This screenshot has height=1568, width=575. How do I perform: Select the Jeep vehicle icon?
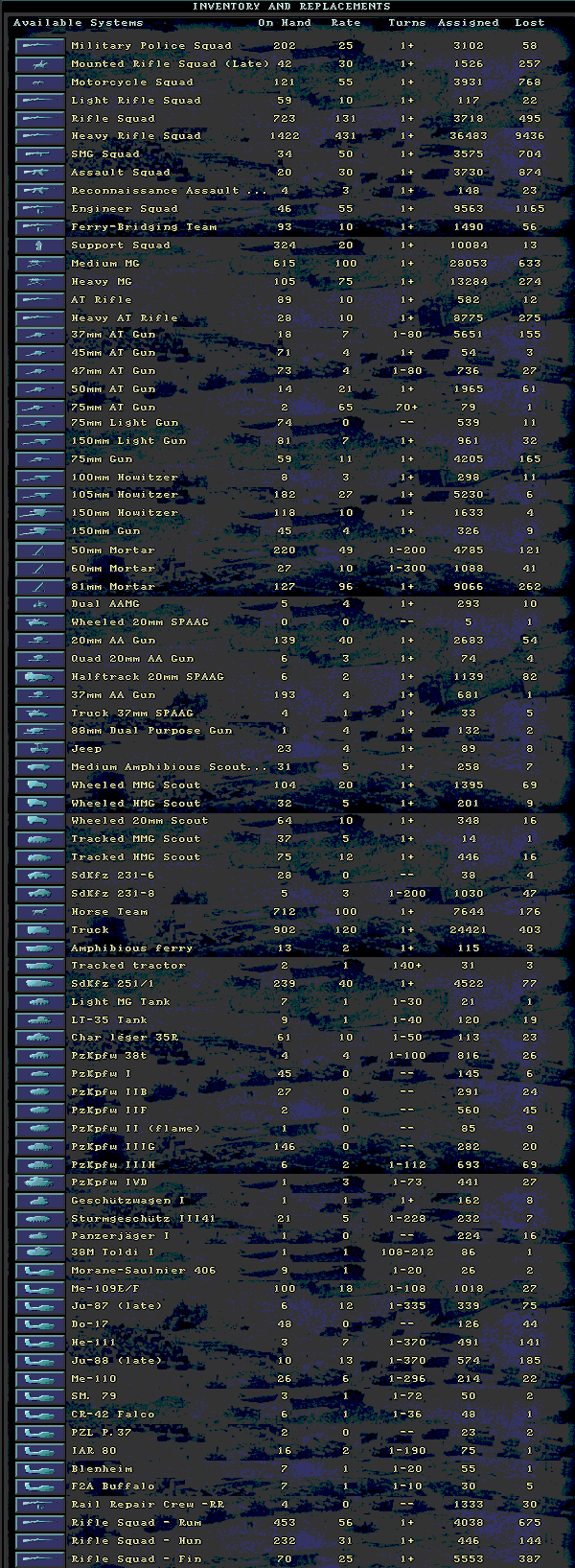39,749
